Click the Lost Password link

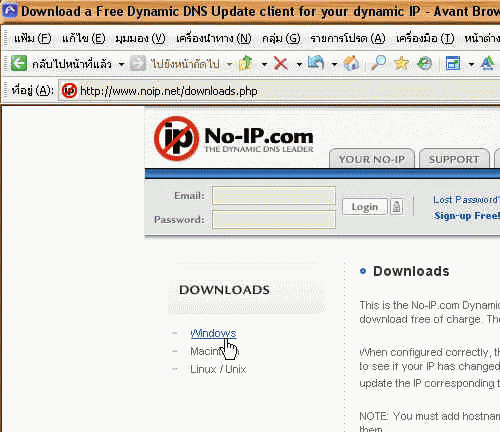coord(466,200)
